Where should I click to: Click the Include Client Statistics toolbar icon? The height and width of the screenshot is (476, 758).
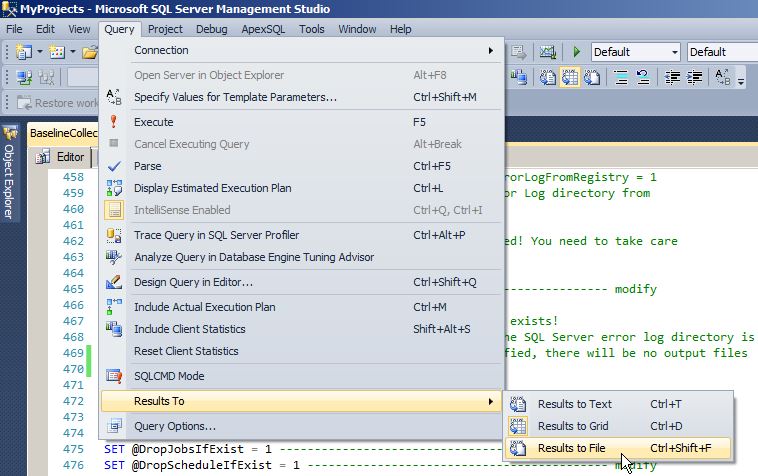pos(519,77)
